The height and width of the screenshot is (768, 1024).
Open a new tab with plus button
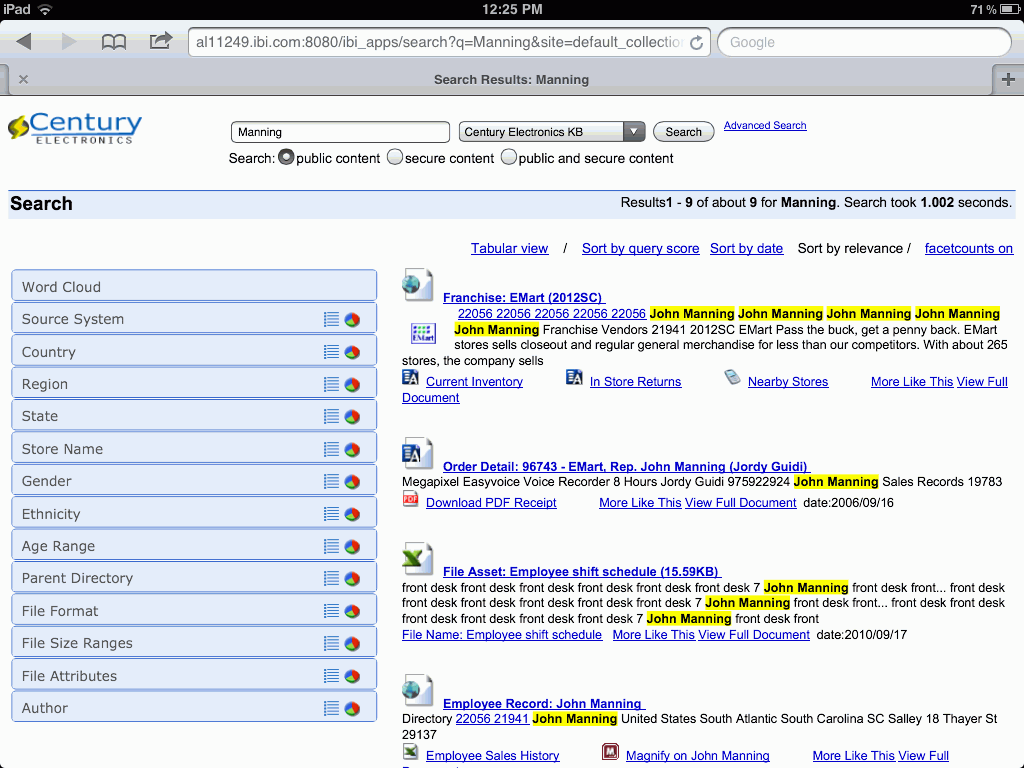1008,80
